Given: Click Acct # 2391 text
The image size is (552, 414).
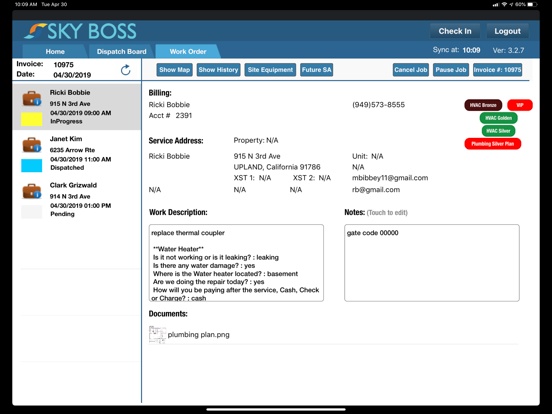Looking at the screenshot, I should click(170, 115).
